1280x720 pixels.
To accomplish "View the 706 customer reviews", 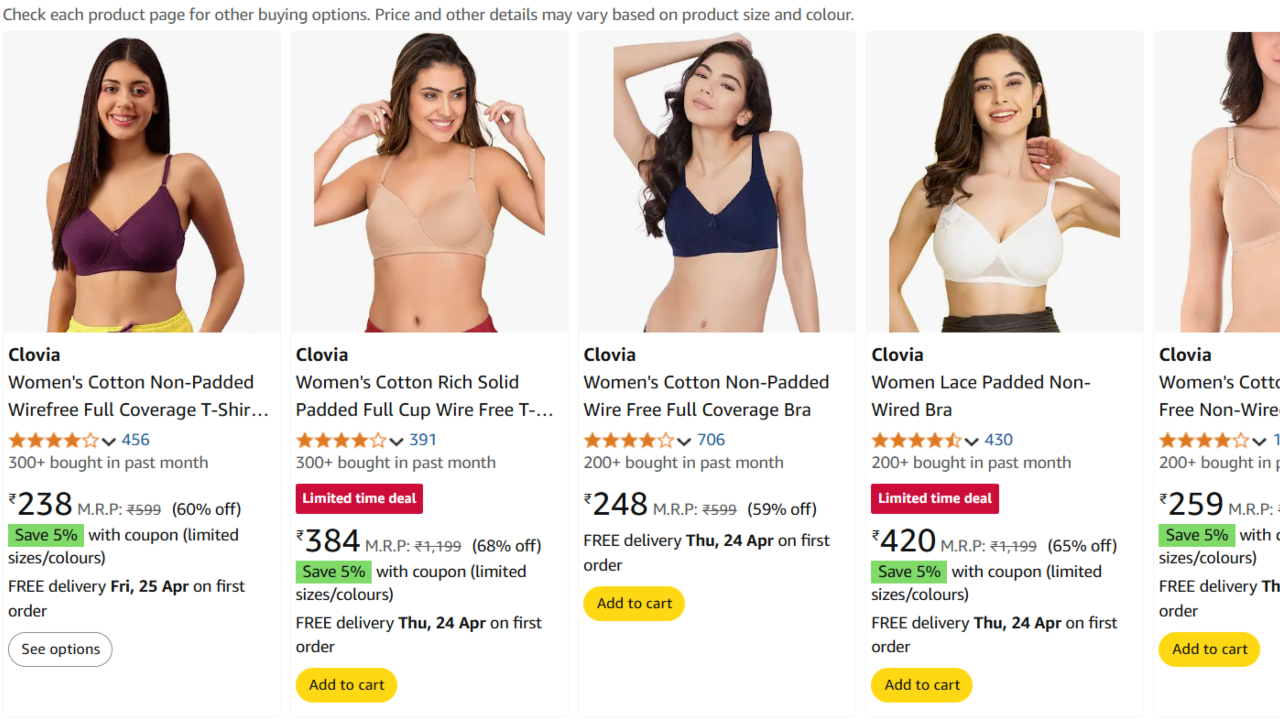I will point(711,440).
